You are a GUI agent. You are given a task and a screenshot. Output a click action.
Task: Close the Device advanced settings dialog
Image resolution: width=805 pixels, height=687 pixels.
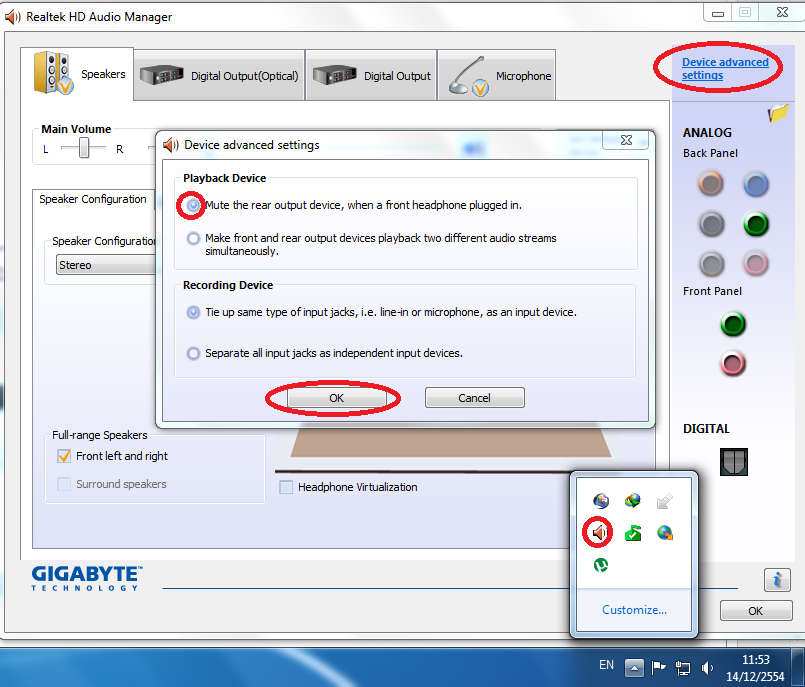click(x=626, y=140)
